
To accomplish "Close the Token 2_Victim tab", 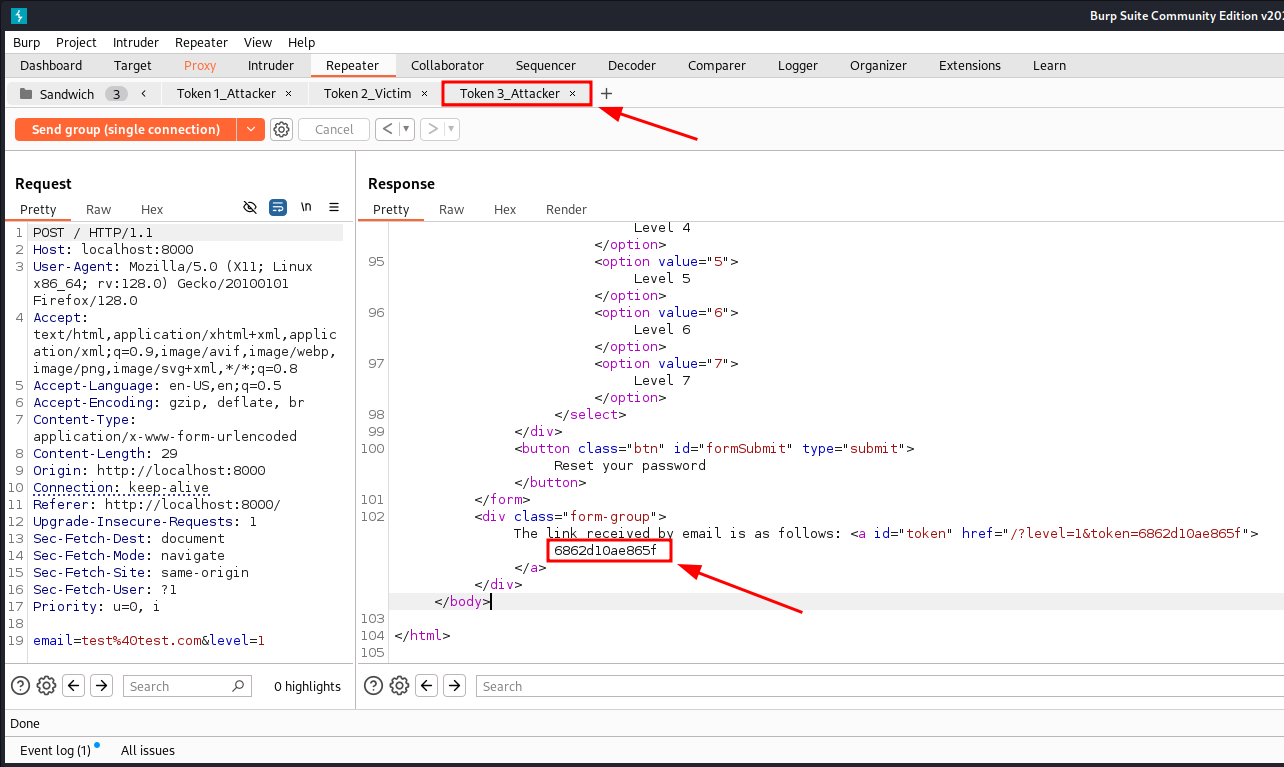I will 424,94.
